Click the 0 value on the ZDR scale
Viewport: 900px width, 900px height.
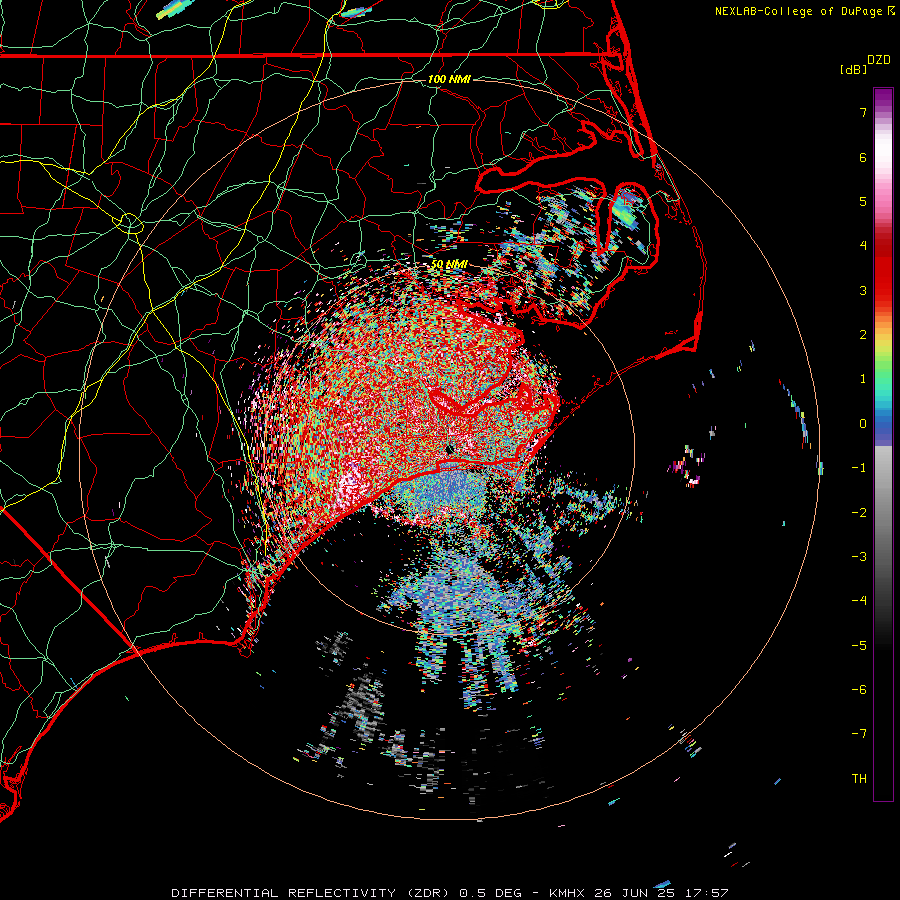tap(863, 424)
